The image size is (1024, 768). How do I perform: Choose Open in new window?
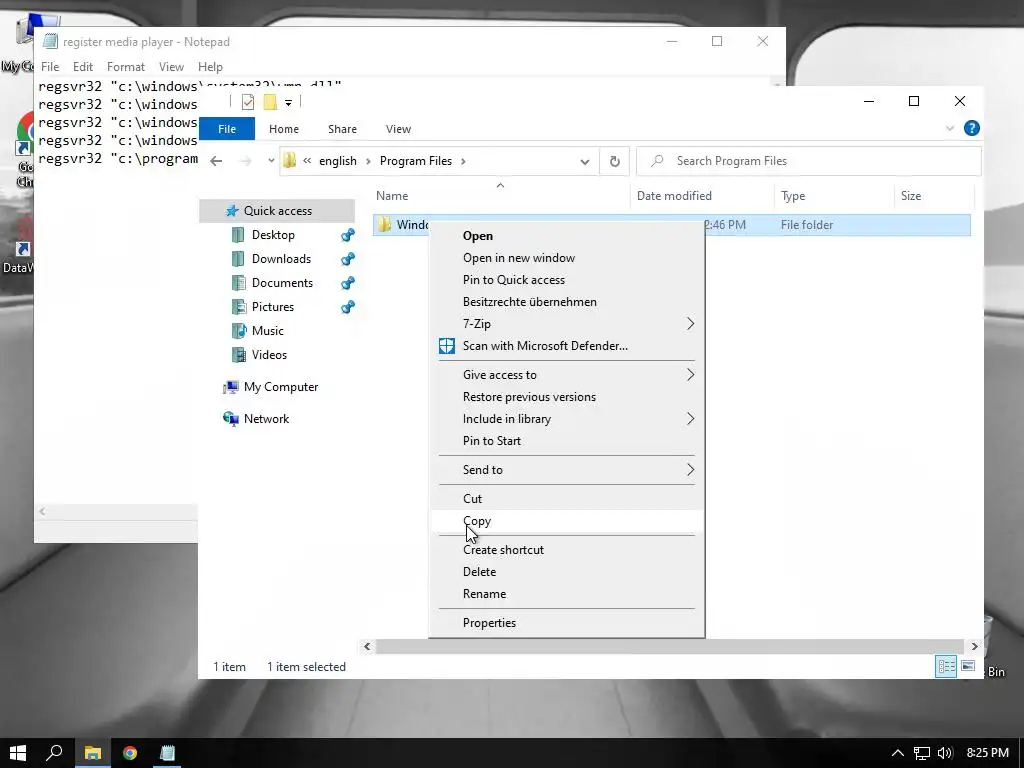click(x=566, y=258)
